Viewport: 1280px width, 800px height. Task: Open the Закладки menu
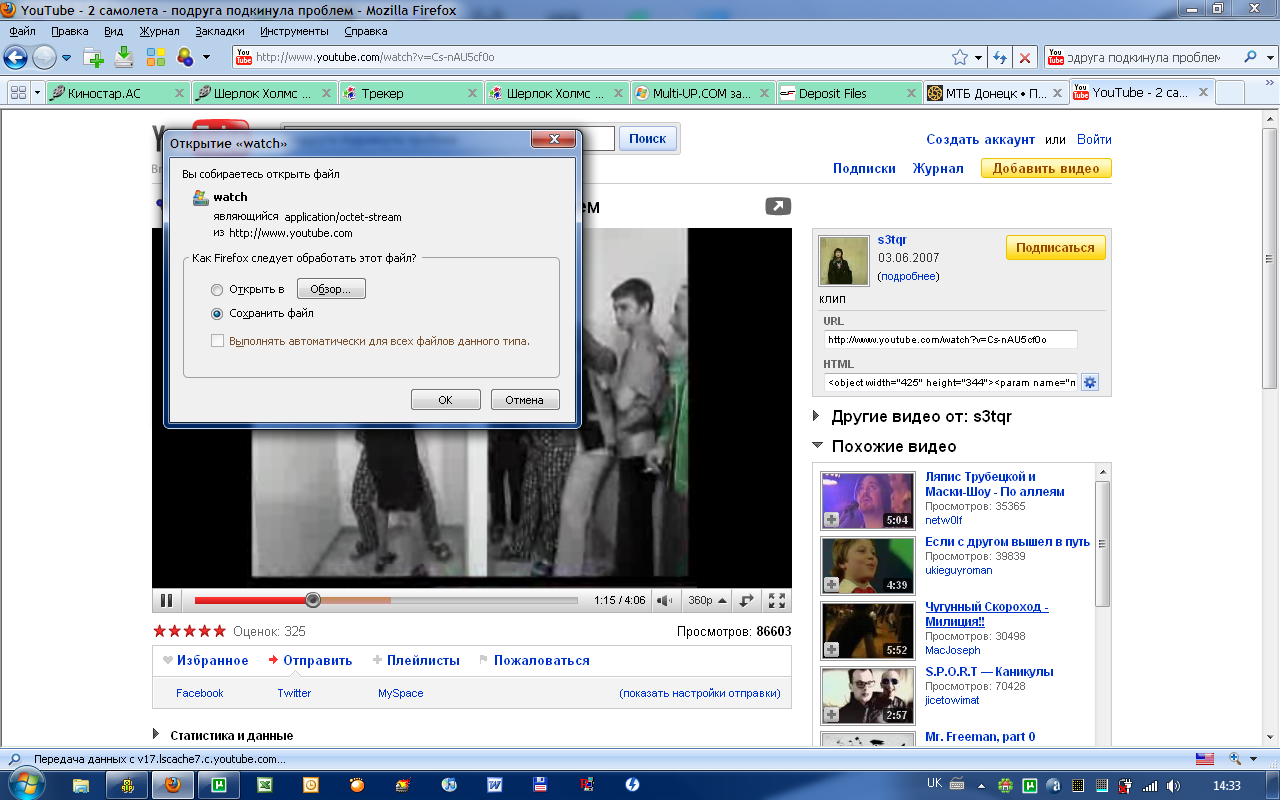(220, 31)
